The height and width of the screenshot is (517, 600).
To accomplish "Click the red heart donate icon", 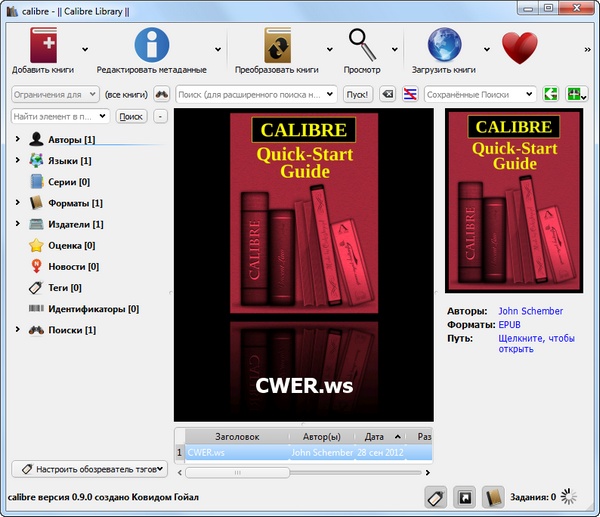I will pyautogui.click(x=520, y=47).
